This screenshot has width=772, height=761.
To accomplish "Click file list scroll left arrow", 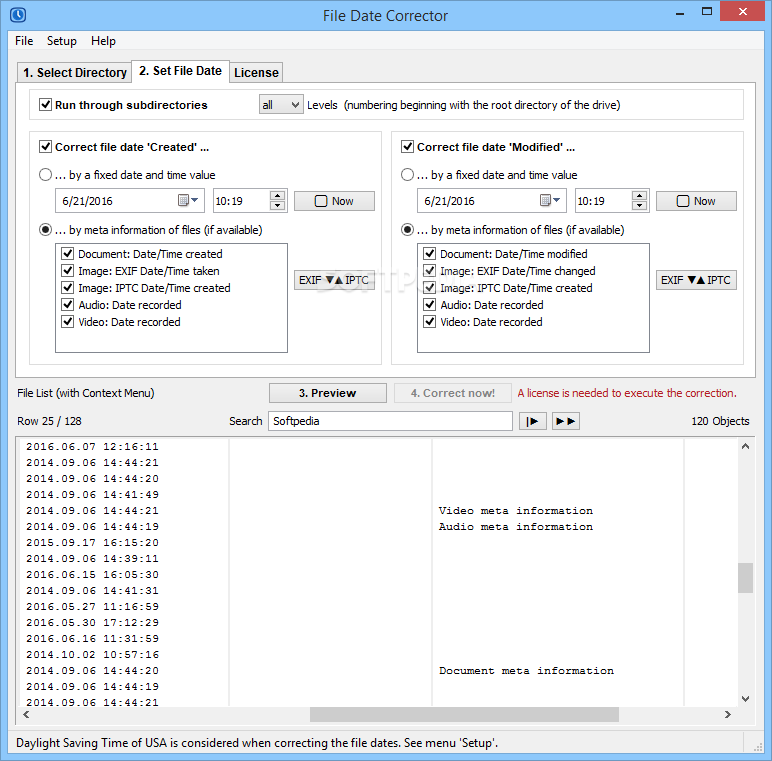I will [x=26, y=714].
